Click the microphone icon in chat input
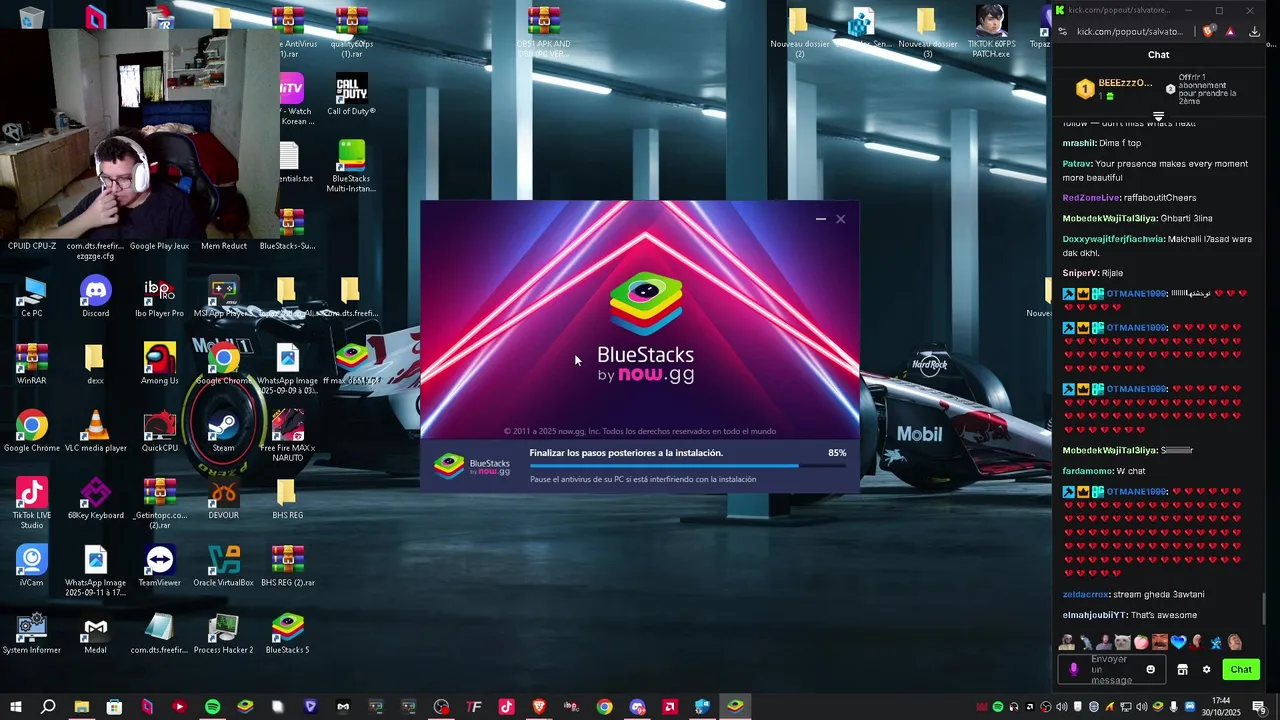The image size is (1280, 720). coord(1074,670)
